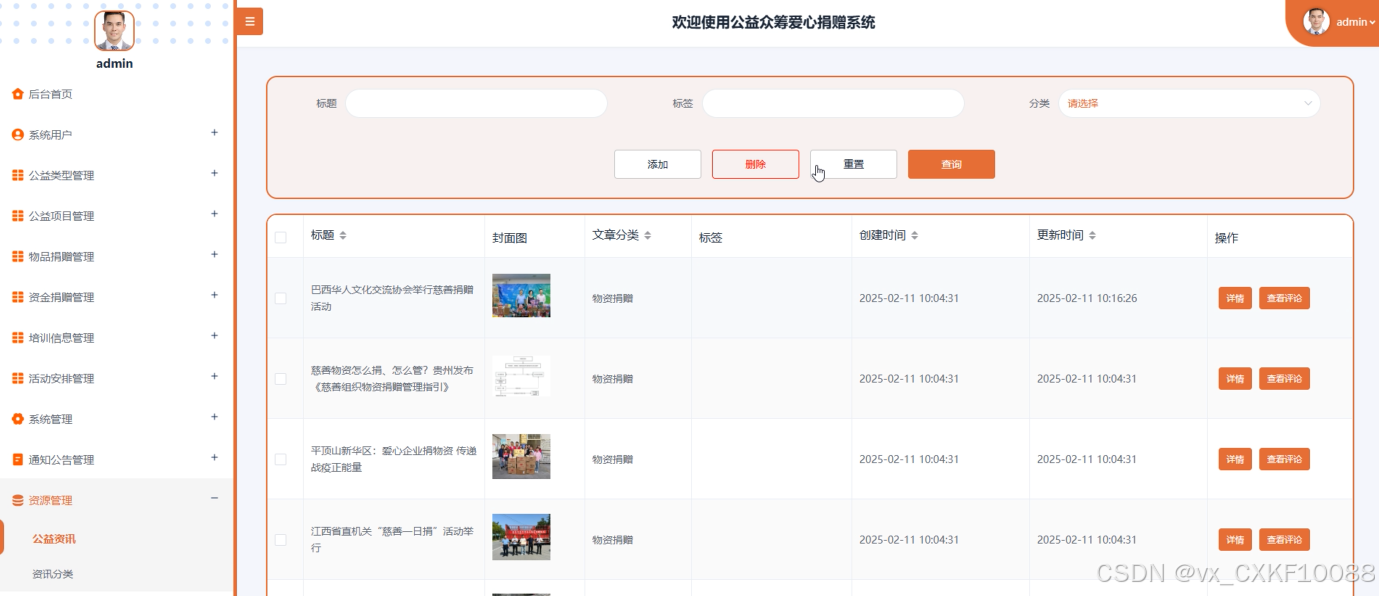Tick the select-all checkbox in the table header
This screenshot has height=596, width=1379.
[280, 237]
